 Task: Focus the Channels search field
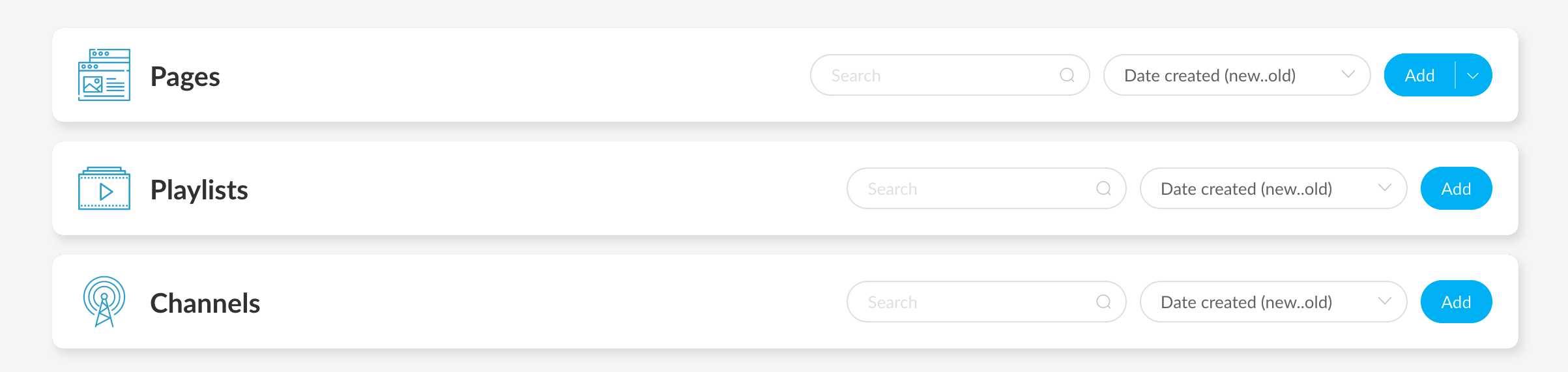975,302
